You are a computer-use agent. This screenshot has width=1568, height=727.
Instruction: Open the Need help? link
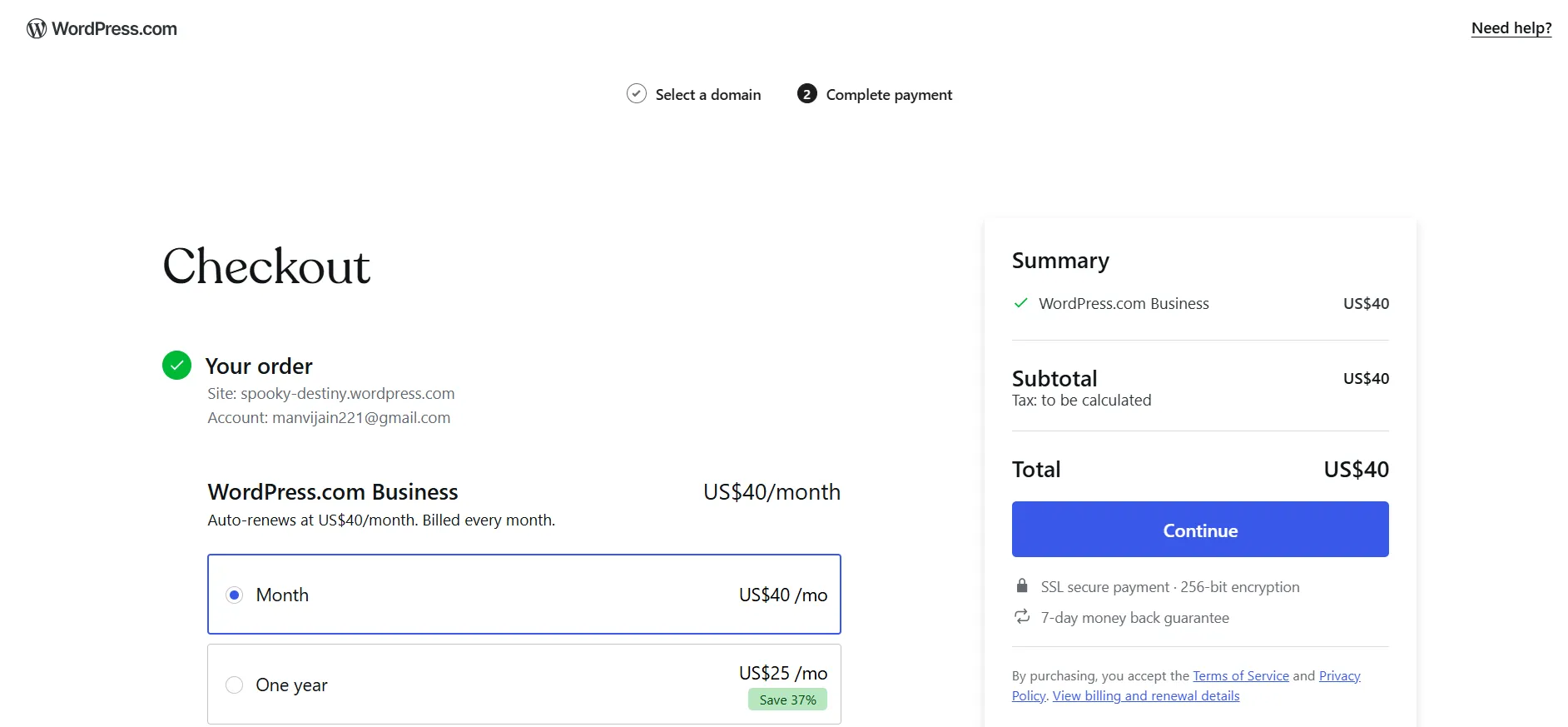click(x=1511, y=28)
